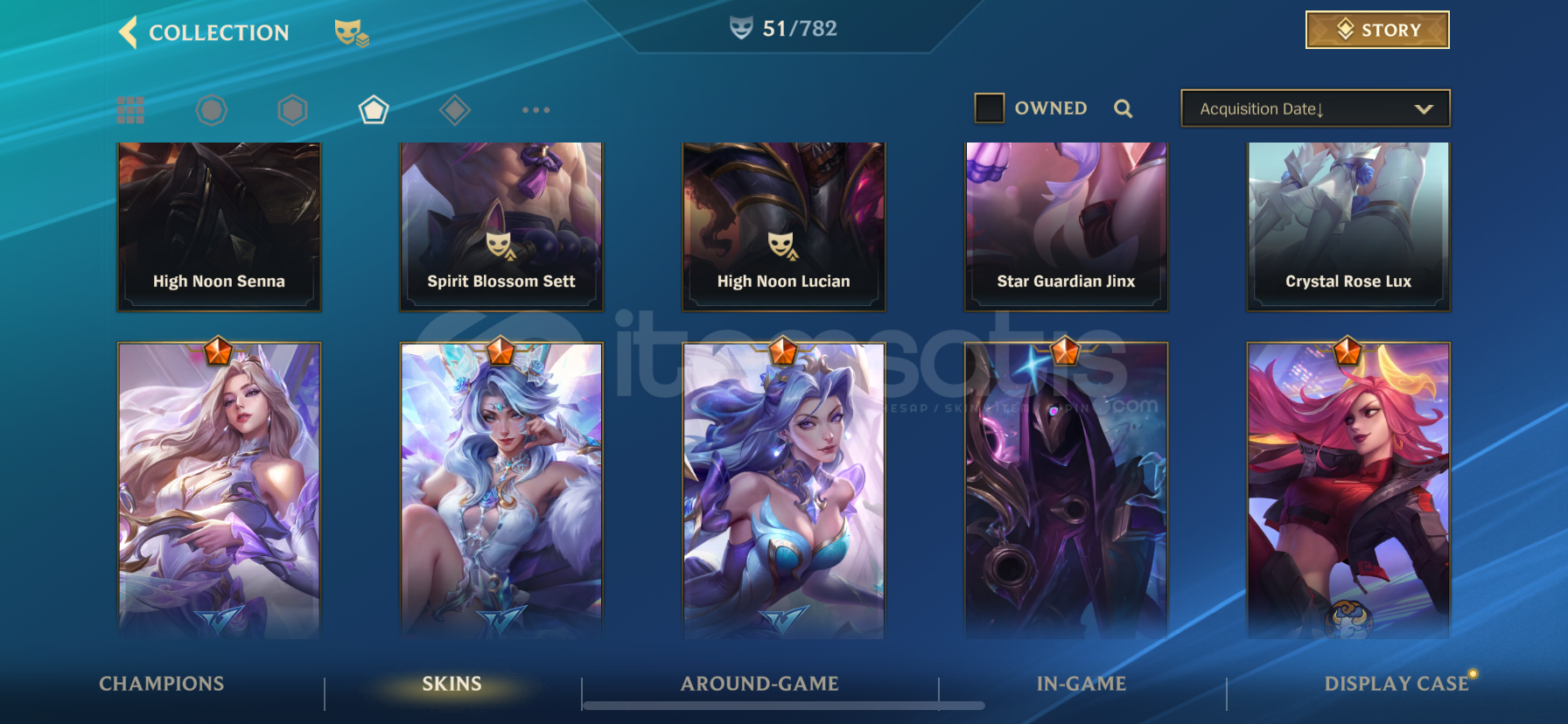Open the Story button

point(1377,30)
